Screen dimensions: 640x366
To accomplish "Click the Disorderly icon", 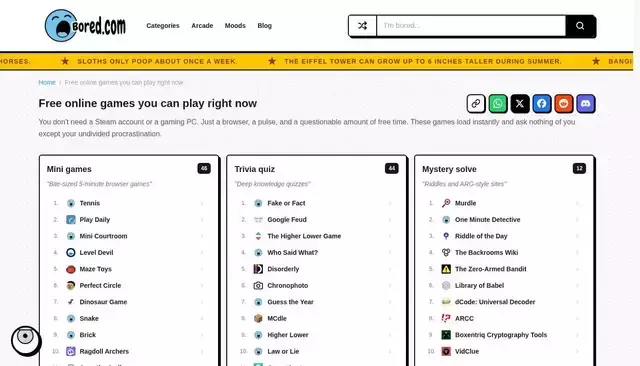I will [x=258, y=269].
